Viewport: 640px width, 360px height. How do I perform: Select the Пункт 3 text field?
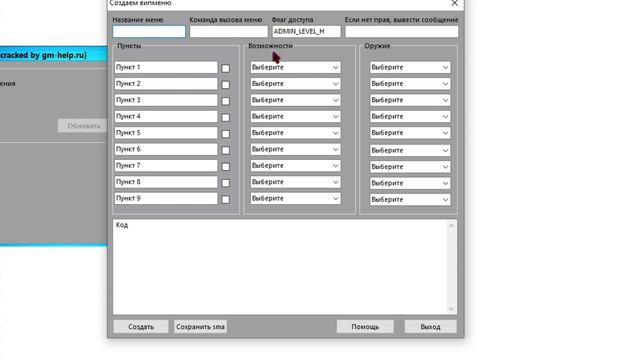coord(166,100)
